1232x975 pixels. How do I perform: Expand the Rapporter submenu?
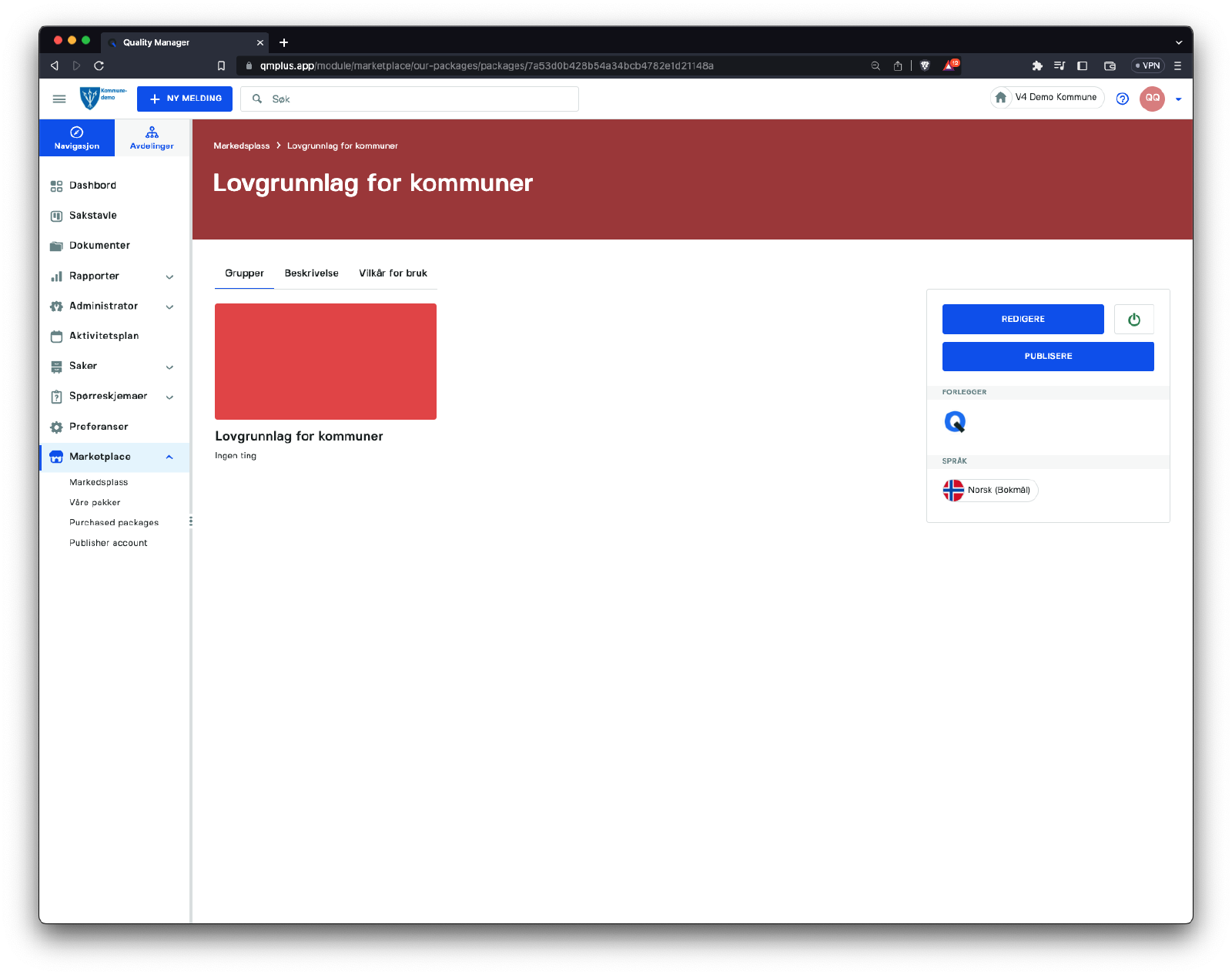click(x=169, y=276)
